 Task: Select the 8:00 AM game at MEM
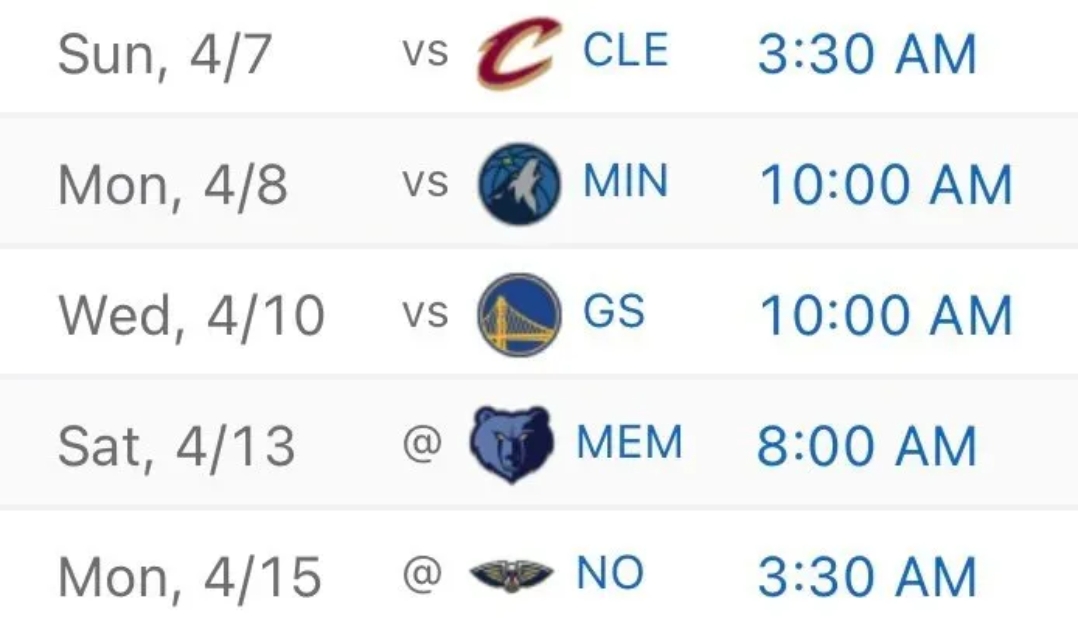tap(867, 445)
